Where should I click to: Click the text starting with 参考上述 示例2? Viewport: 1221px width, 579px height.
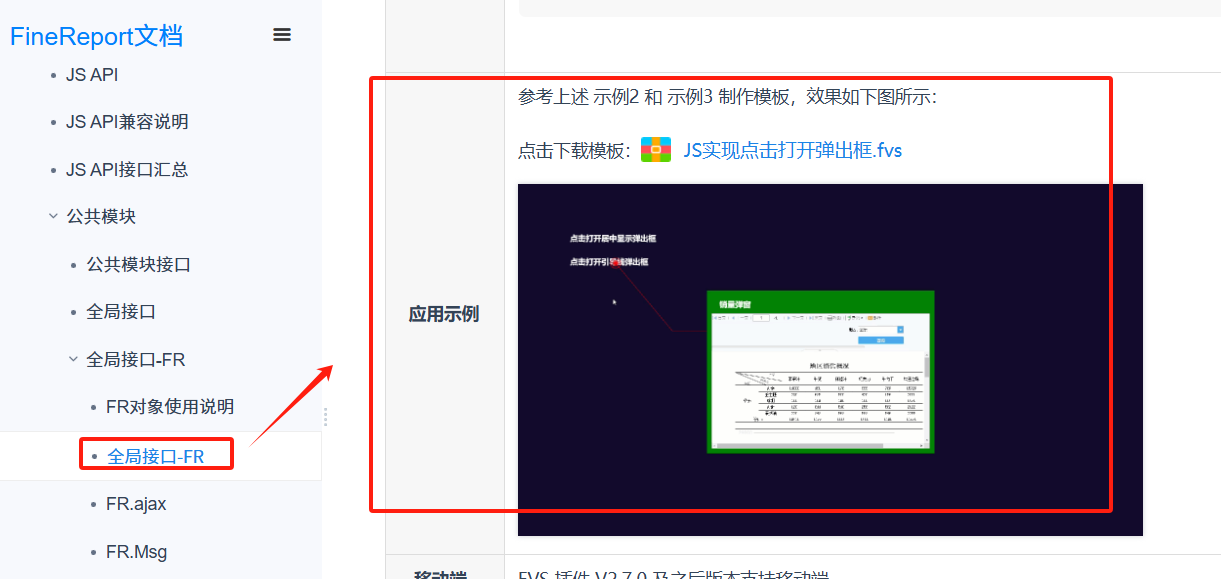click(727, 97)
